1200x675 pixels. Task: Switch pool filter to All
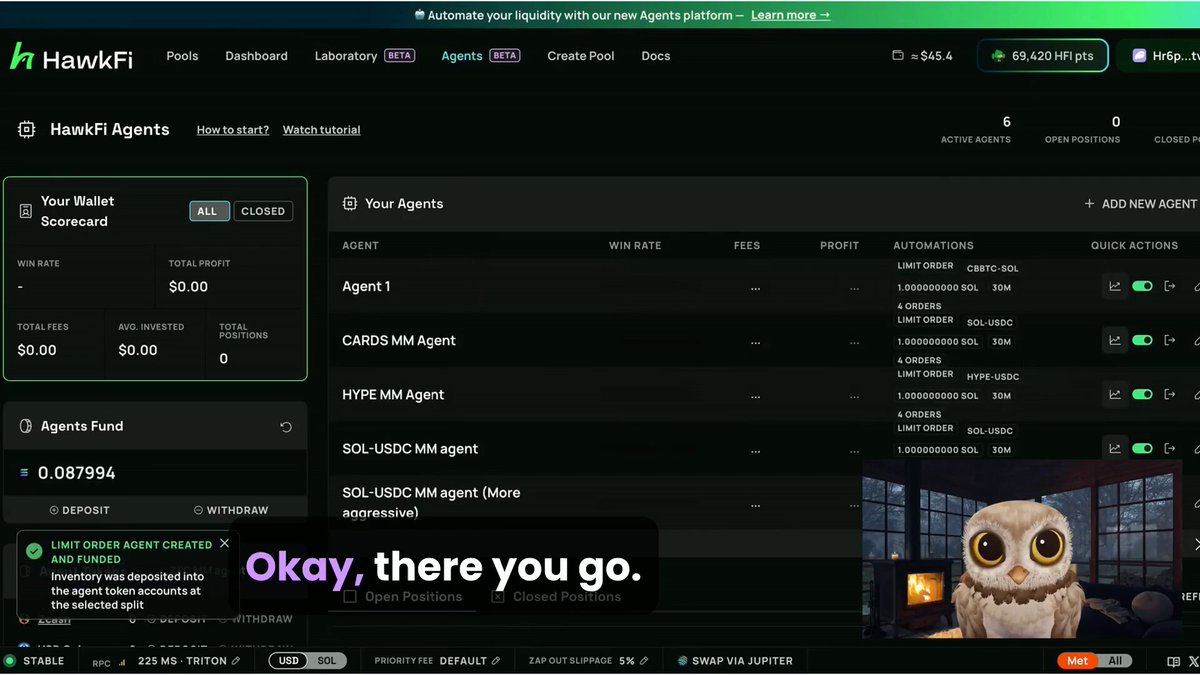pyautogui.click(x=1115, y=661)
